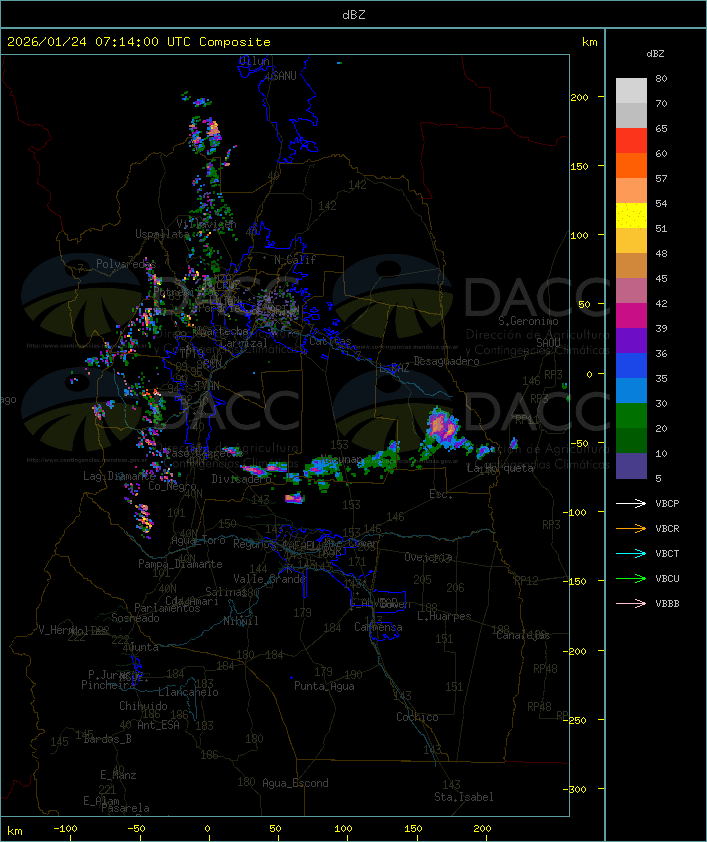
Task: Select the dark green 10-20 dBZ swatch
Action: click(x=631, y=441)
